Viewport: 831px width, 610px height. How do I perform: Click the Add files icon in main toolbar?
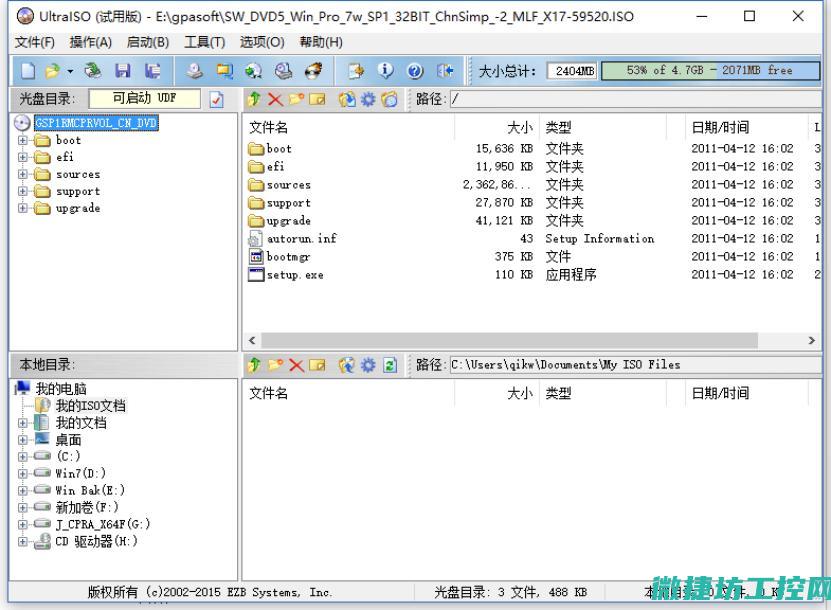tap(356, 70)
